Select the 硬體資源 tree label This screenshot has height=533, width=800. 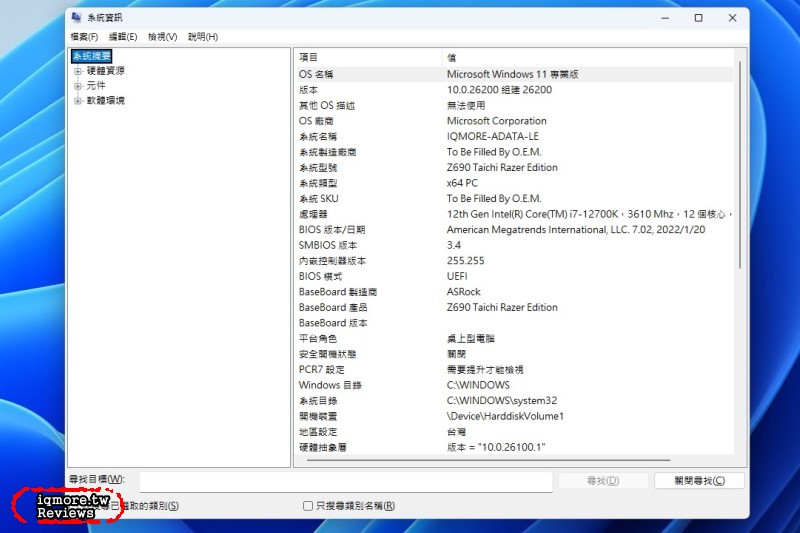106,71
